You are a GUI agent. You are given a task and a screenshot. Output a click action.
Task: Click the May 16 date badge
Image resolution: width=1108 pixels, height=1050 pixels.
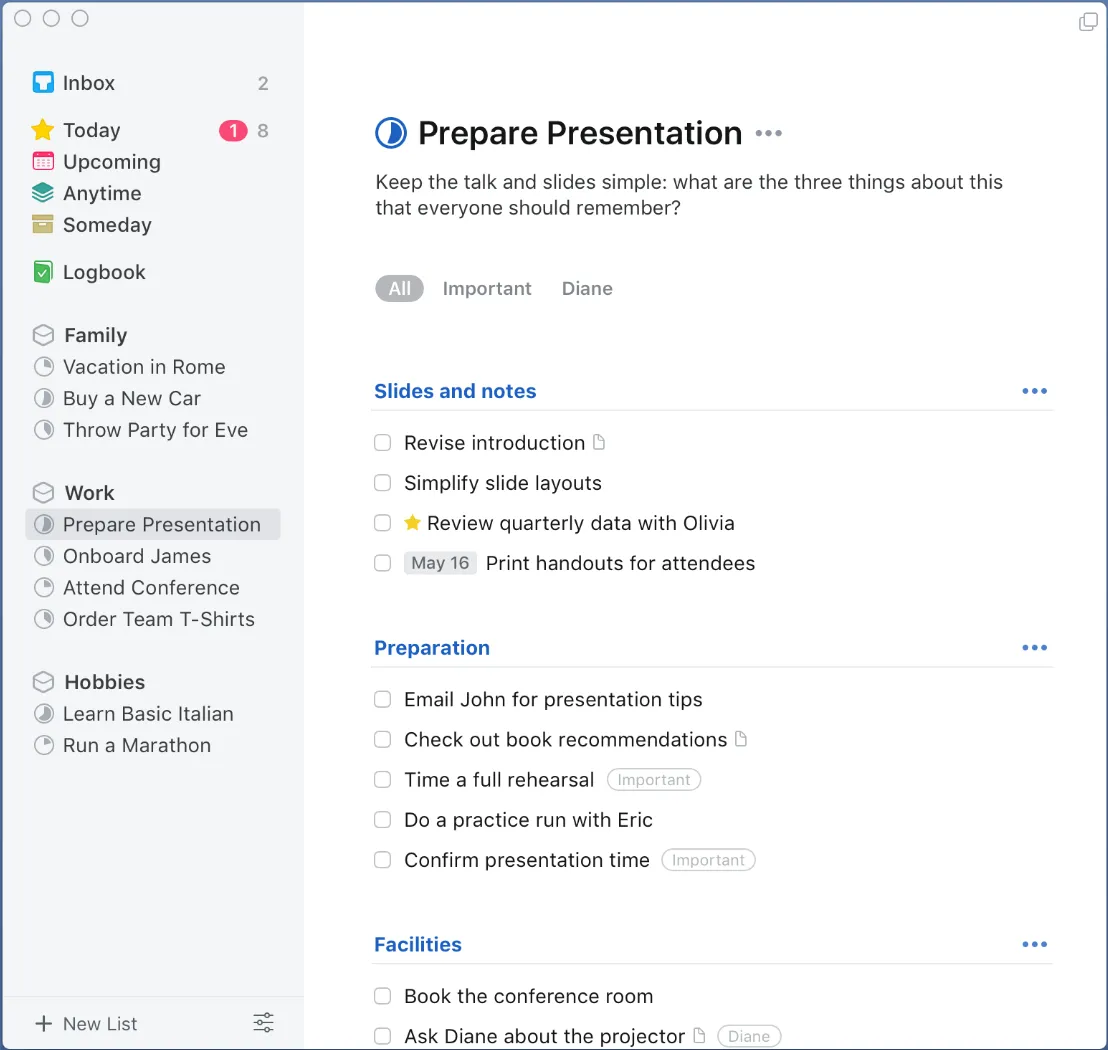point(440,563)
